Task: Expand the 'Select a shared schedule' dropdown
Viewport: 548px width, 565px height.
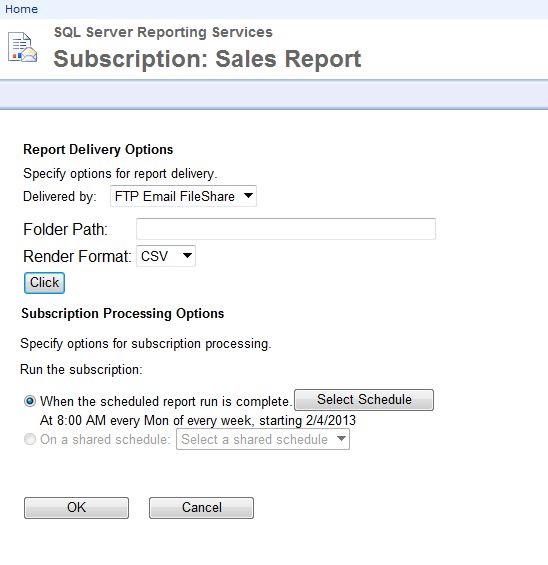Action: tap(263, 439)
